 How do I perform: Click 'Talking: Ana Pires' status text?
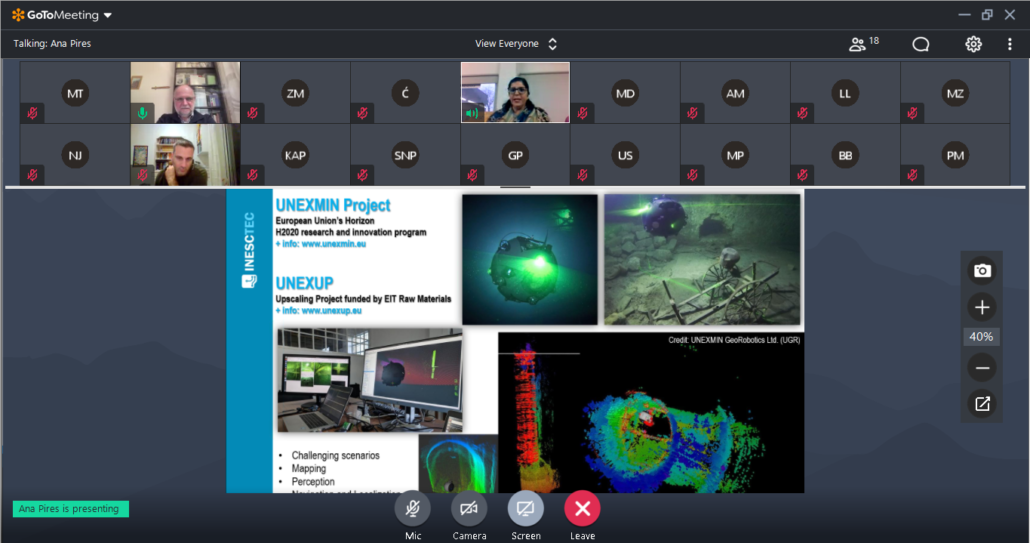(x=53, y=44)
